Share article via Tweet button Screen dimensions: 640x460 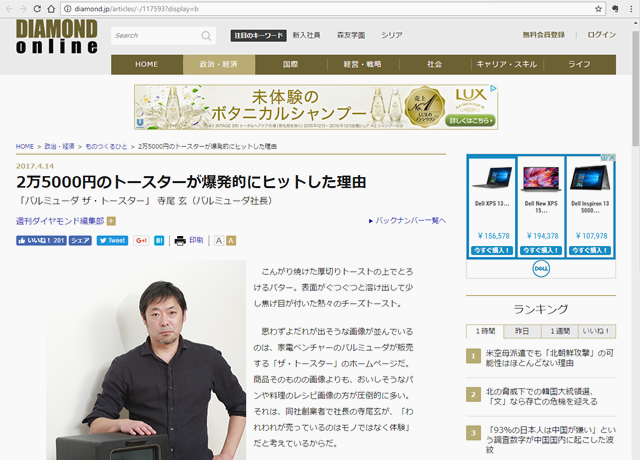pyautogui.click(x=112, y=241)
